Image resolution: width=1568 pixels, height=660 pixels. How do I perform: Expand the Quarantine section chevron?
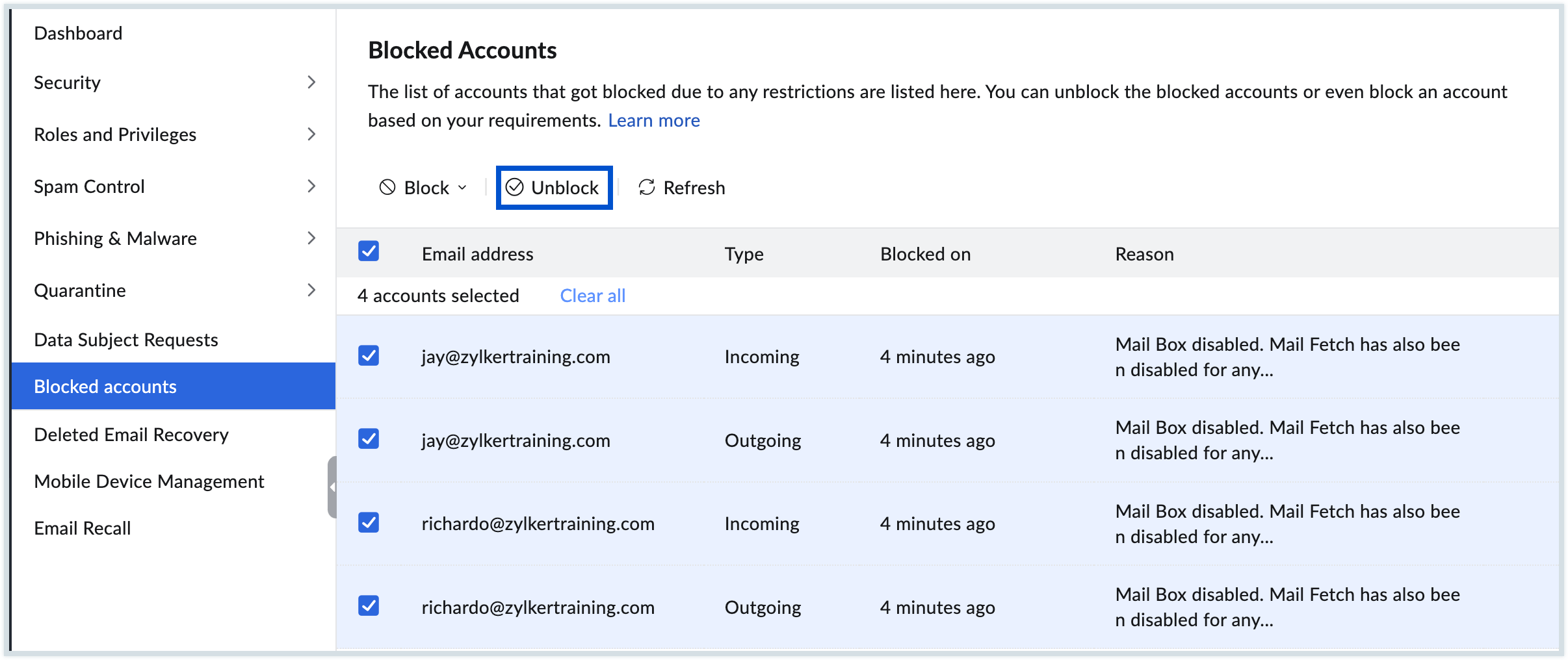point(311,290)
